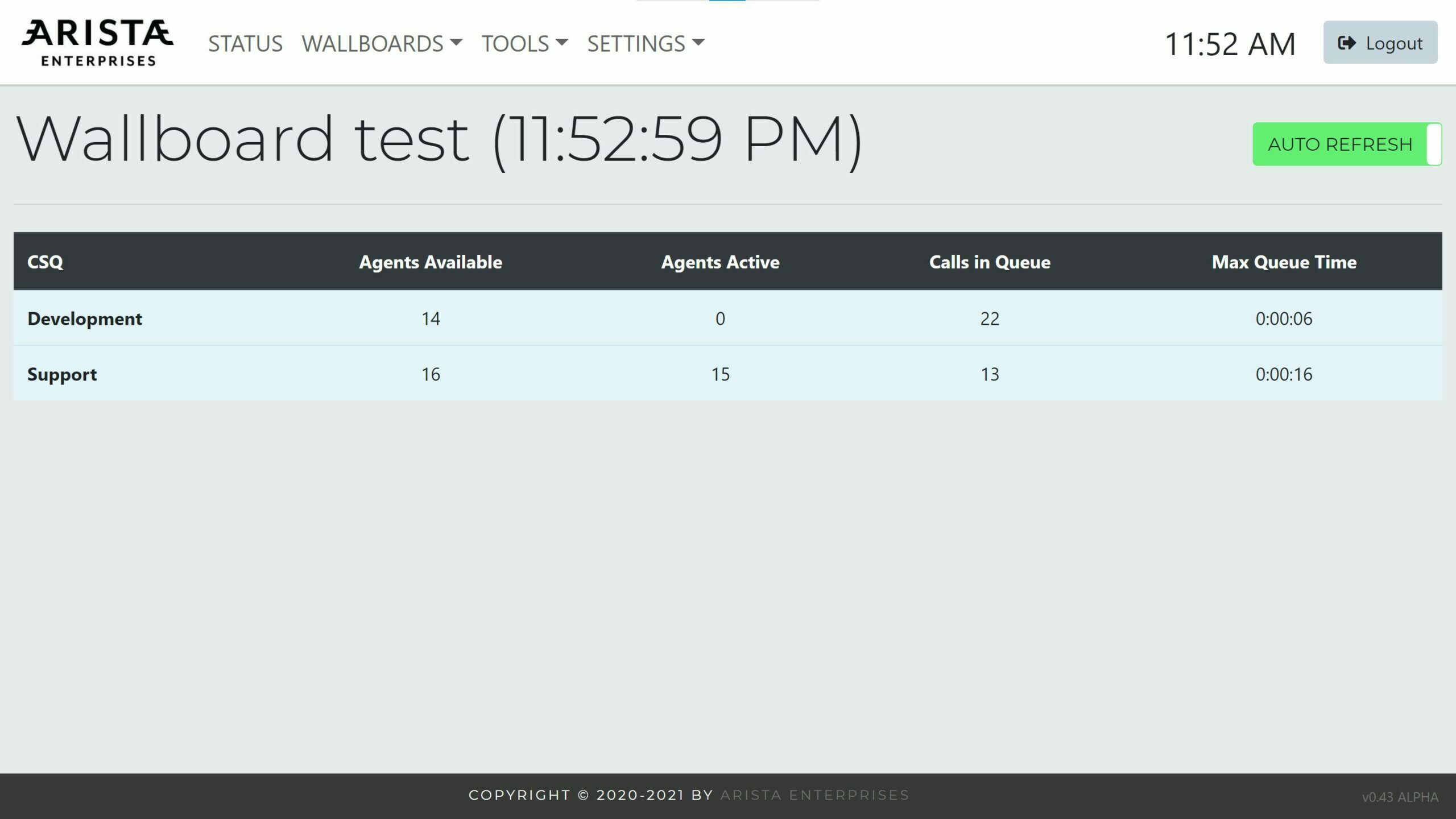1456x819 pixels.
Task: Click the Calls in Queue header
Action: coord(990,262)
